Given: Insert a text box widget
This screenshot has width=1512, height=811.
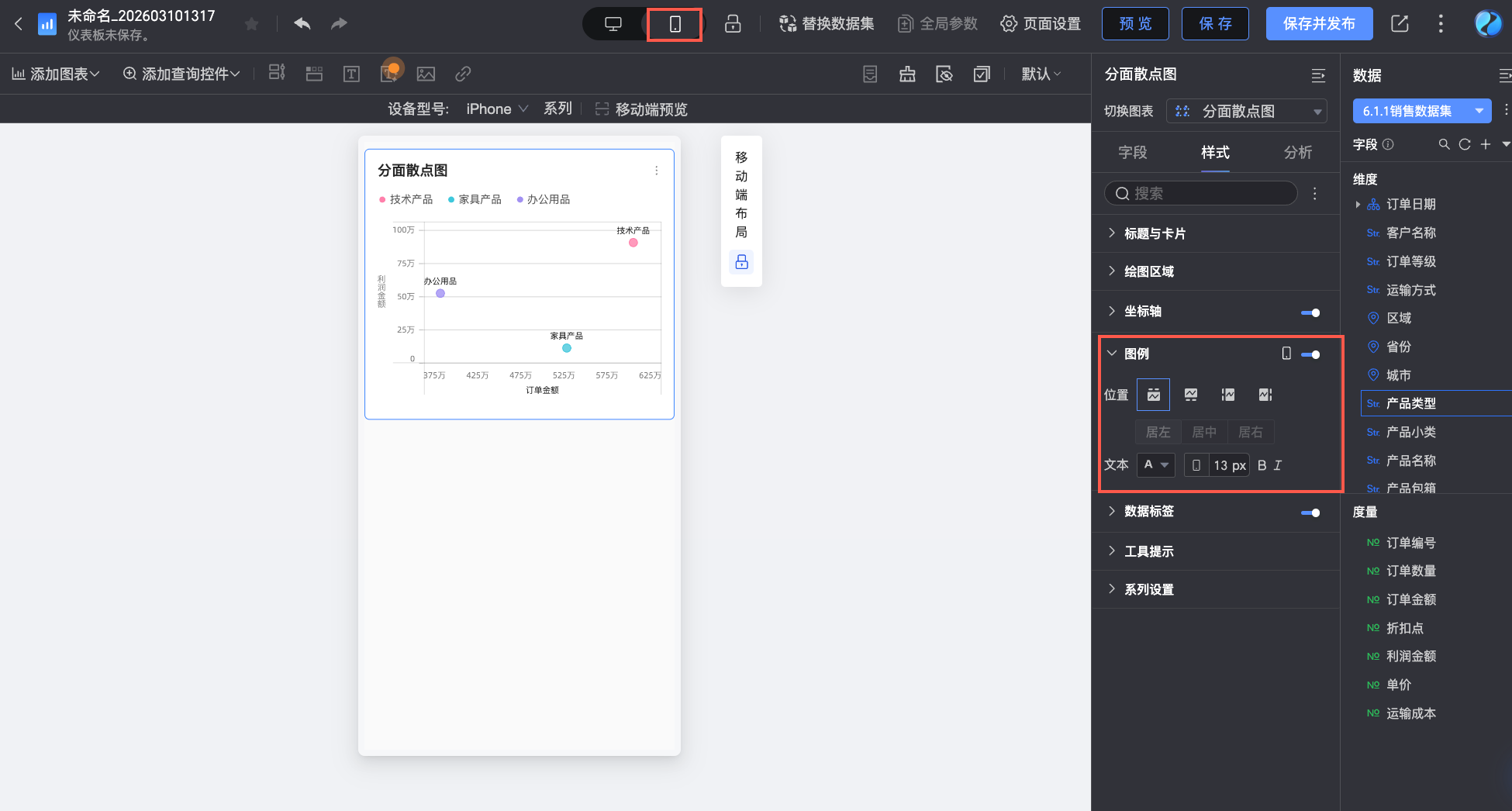Looking at the screenshot, I should (351, 74).
